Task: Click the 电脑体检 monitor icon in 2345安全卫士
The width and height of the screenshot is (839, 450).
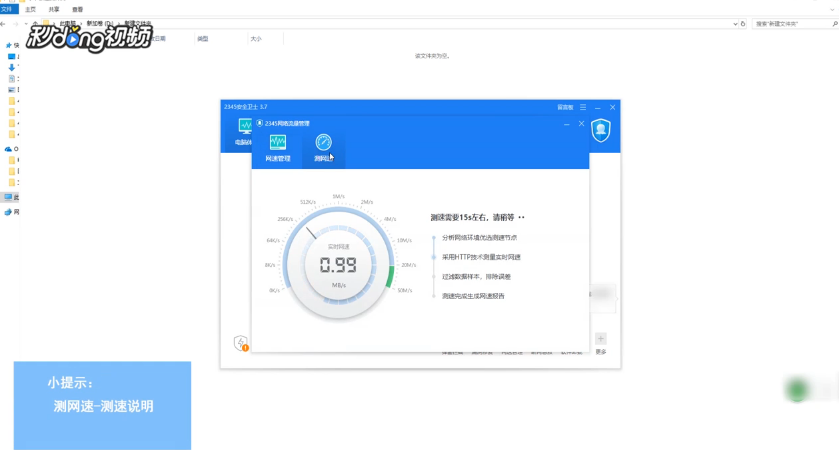Action: click(x=245, y=126)
